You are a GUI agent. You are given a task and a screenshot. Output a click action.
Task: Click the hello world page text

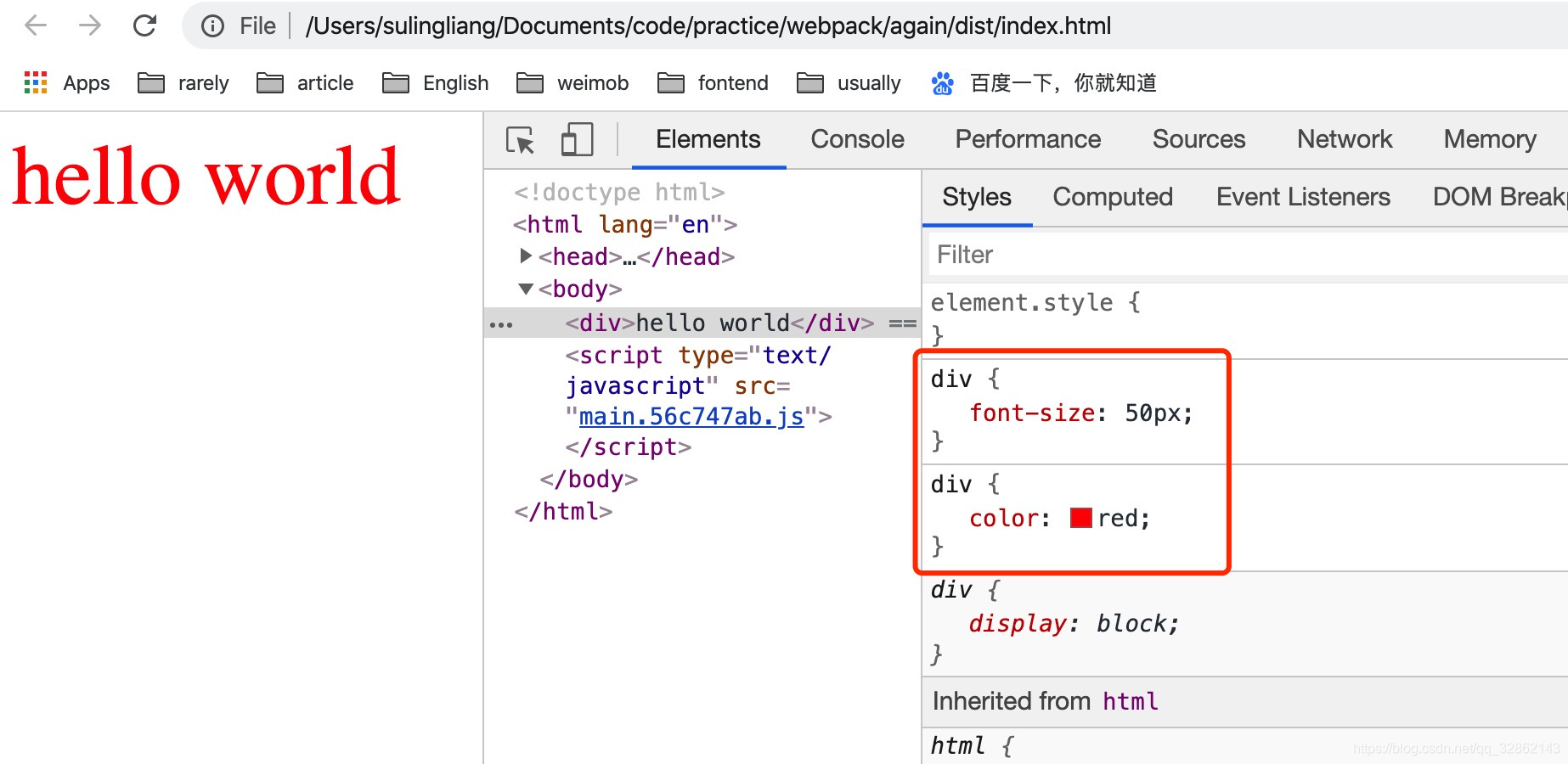click(x=206, y=177)
